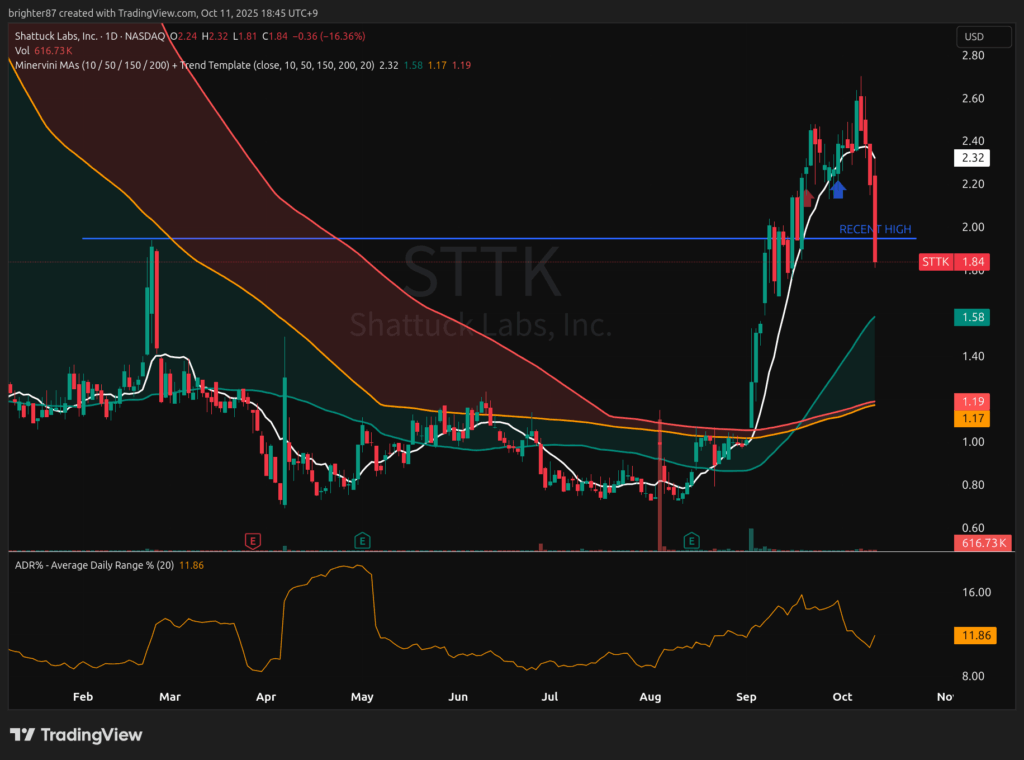Click the TradingView logo icon
Image resolution: width=1024 pixels, height=760 pixels.
click(23, 735)
